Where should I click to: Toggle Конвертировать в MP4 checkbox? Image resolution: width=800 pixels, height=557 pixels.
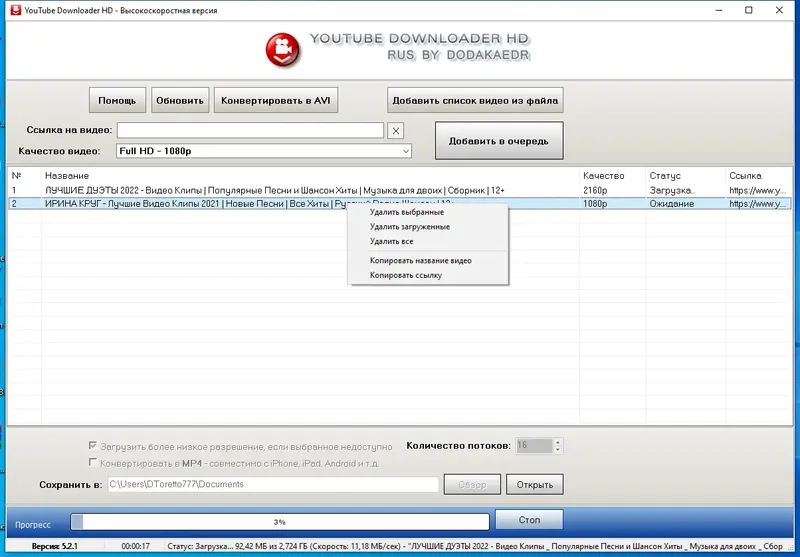pos(92,462)
